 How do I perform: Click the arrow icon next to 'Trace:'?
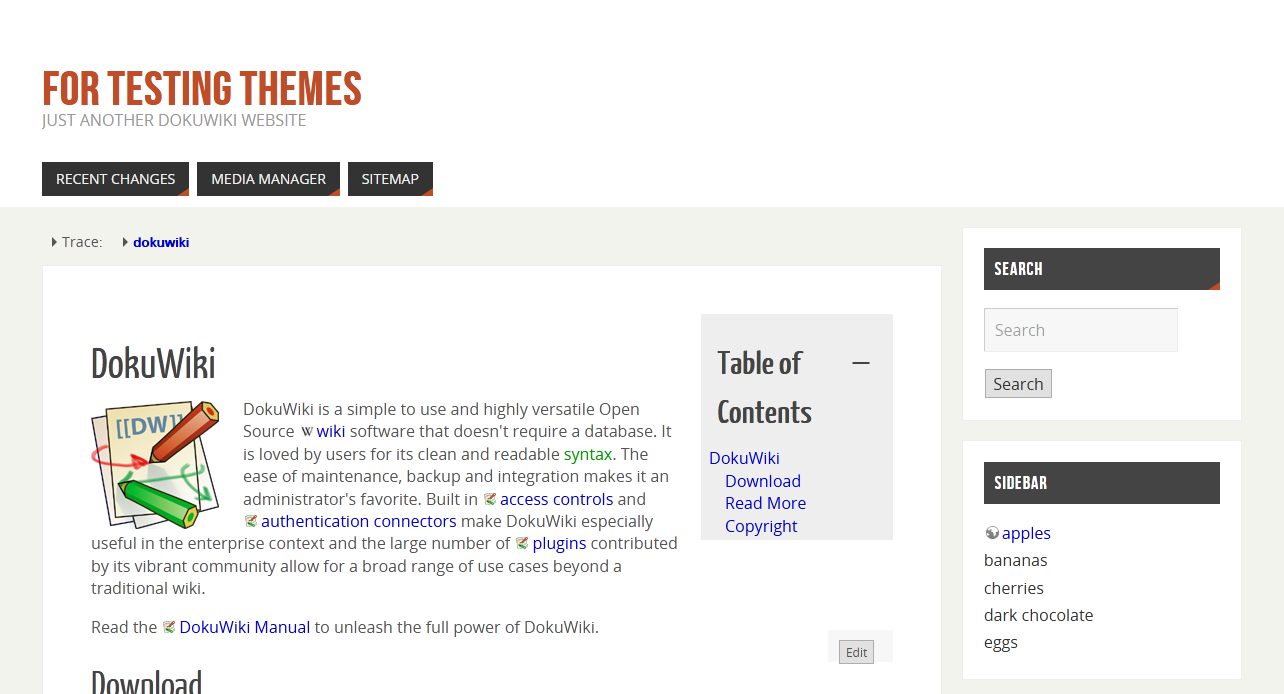[53, 242]
